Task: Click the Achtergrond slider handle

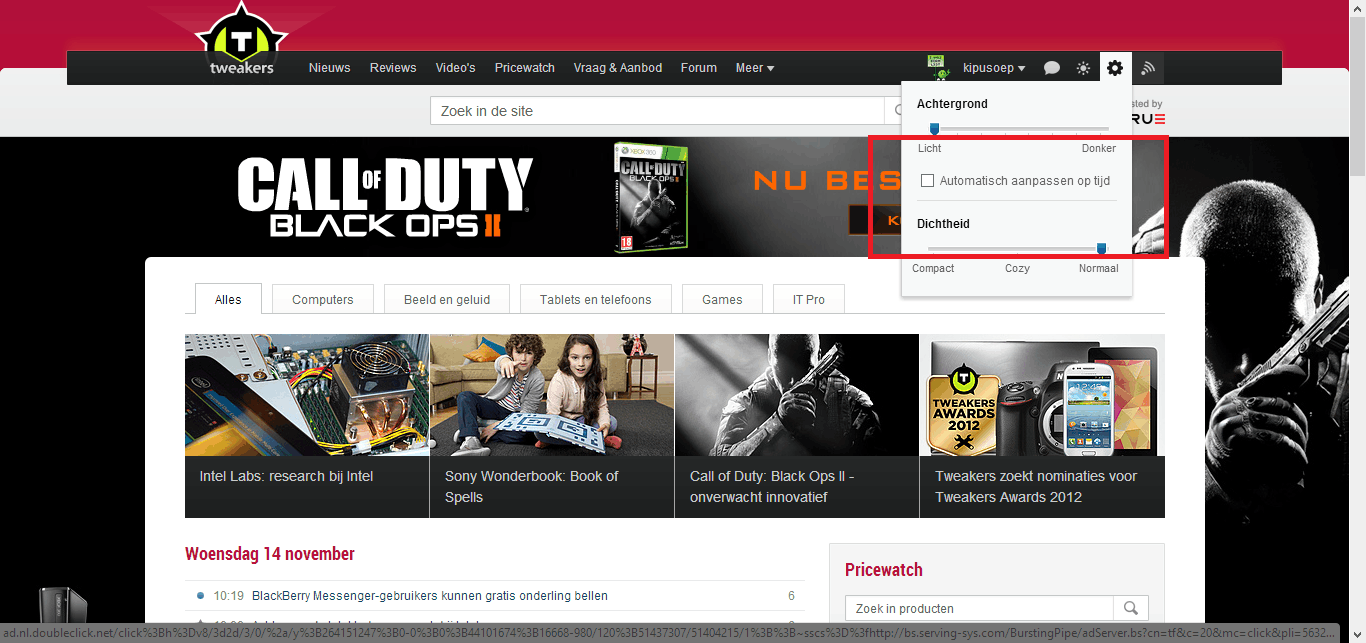Action: click(x=934, y=128)
